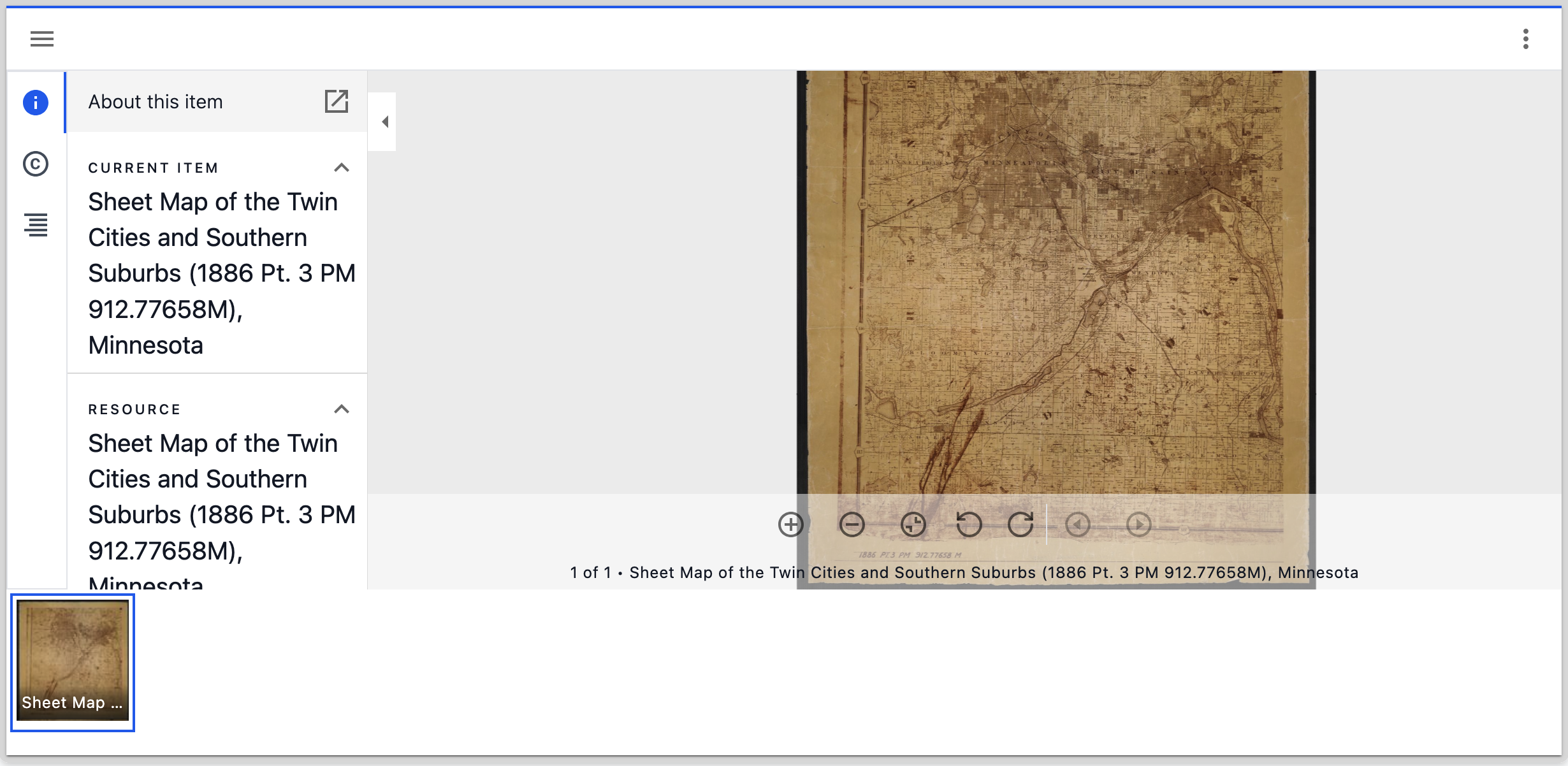The height and width of the screenshot is (766, 1568).
Task: Collapse the Resource section
Action: pyautogui.click(x=342, y=409)
